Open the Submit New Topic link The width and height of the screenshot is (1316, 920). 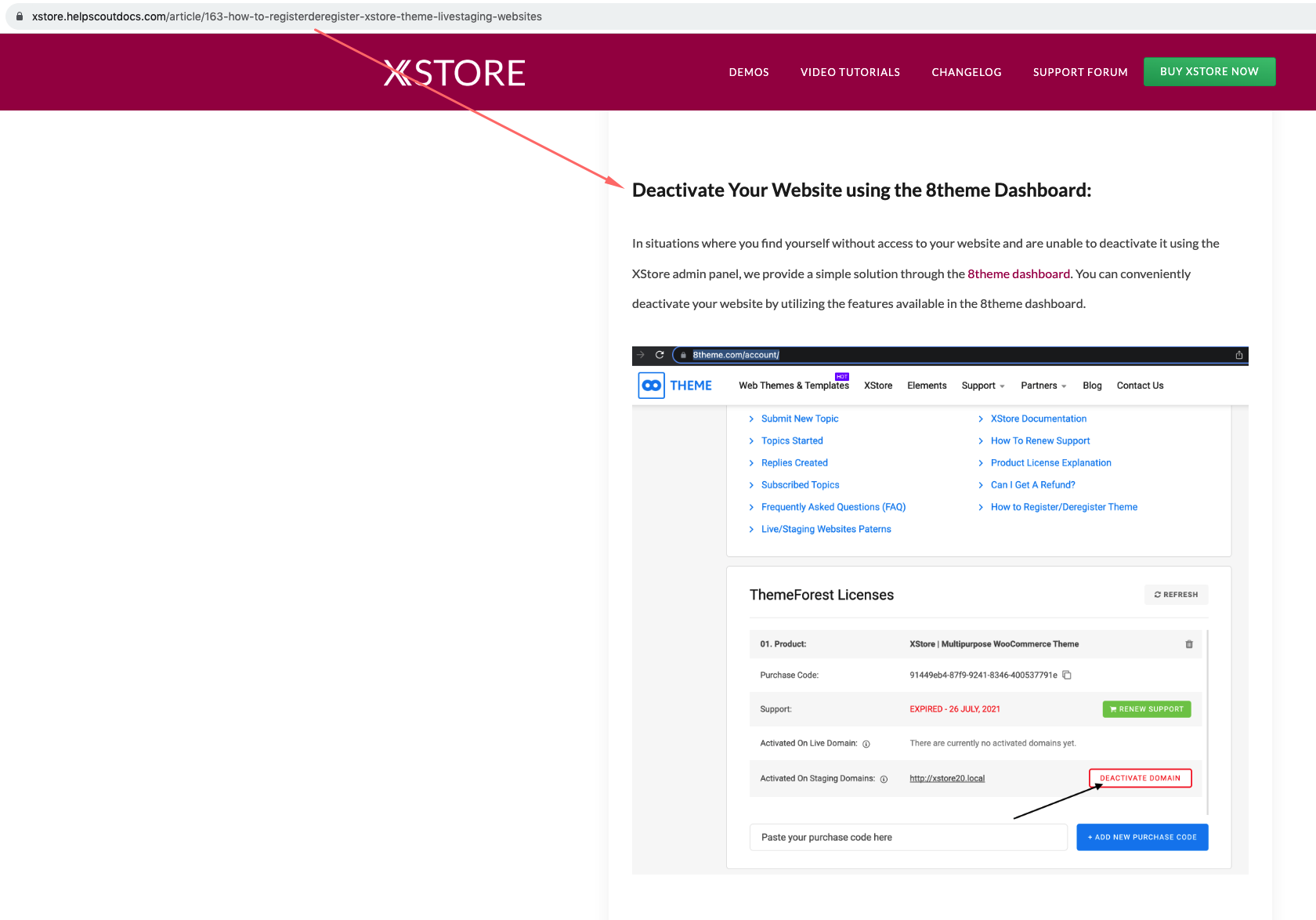pyautogui.click(x=800, y=419)
